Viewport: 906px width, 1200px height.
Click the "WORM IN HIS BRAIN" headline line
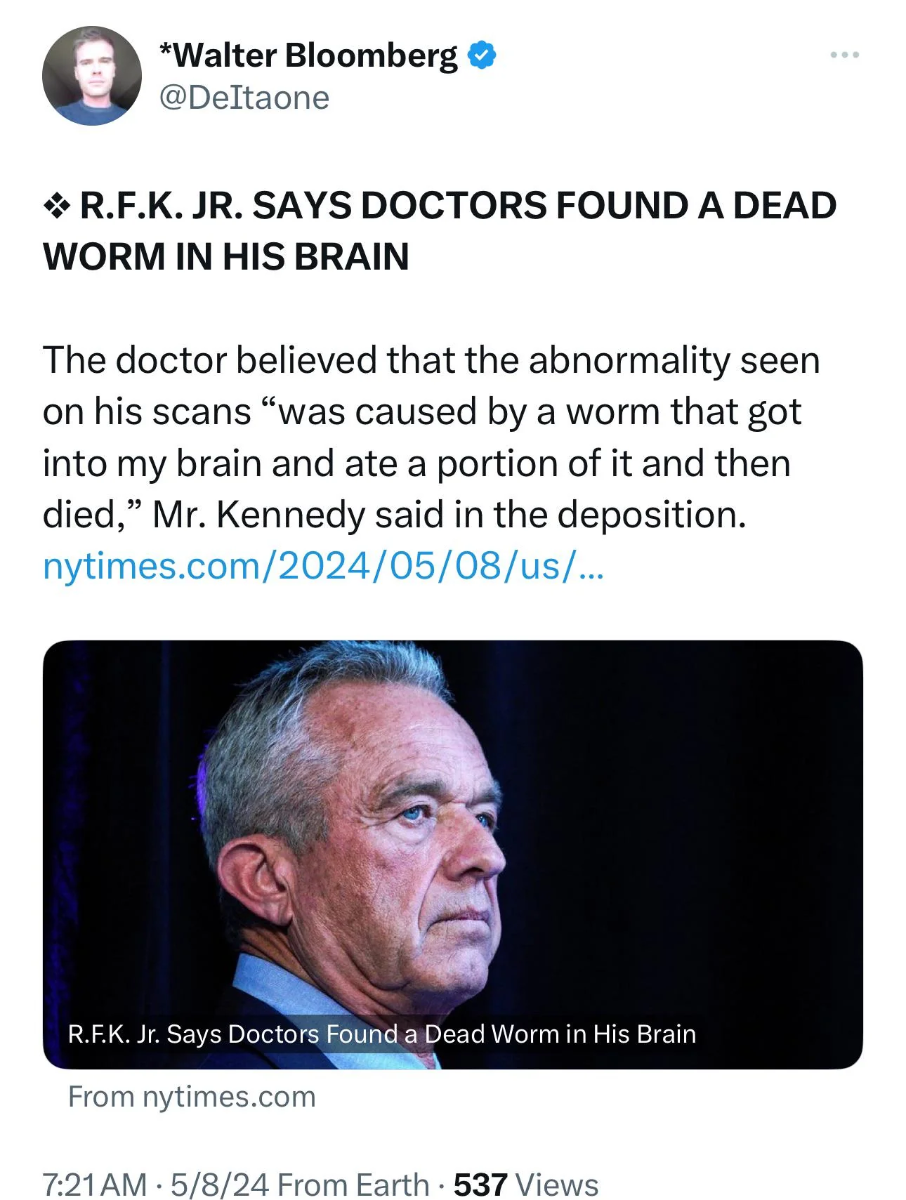pos(226,256)
